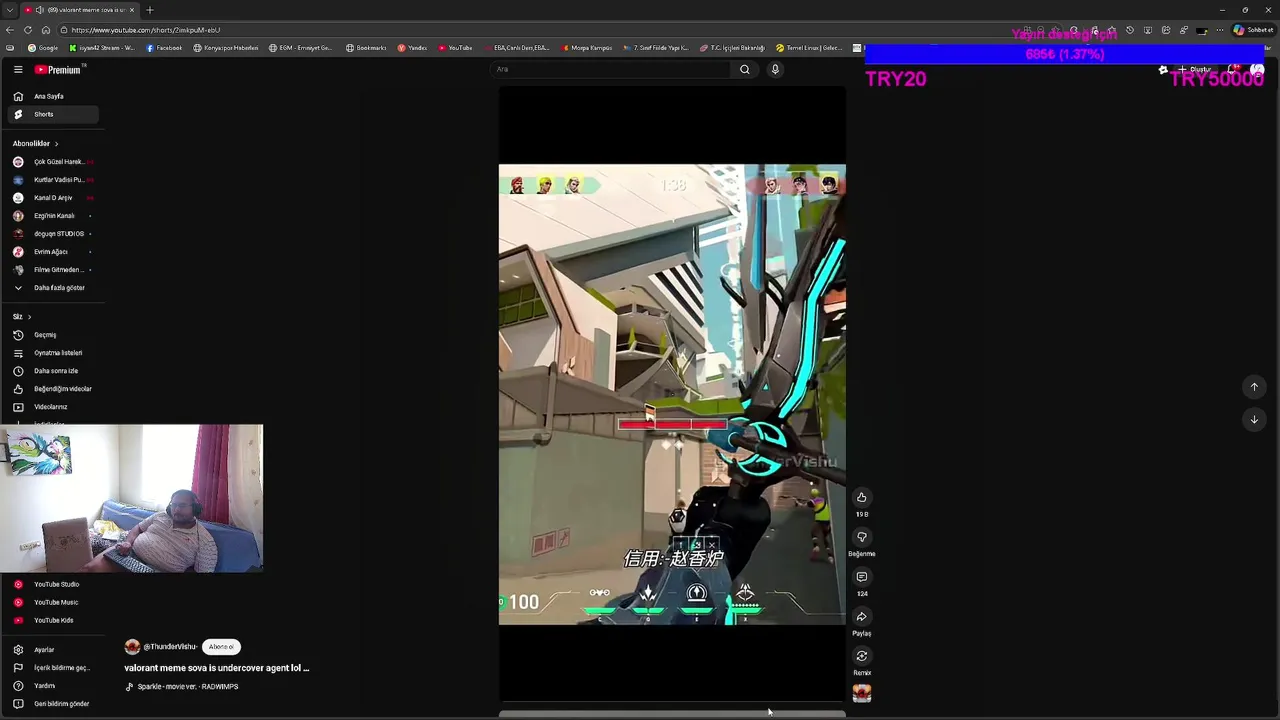Open a new browser tab
This screenshot has width=1280, height=720.
click(150, 10)
